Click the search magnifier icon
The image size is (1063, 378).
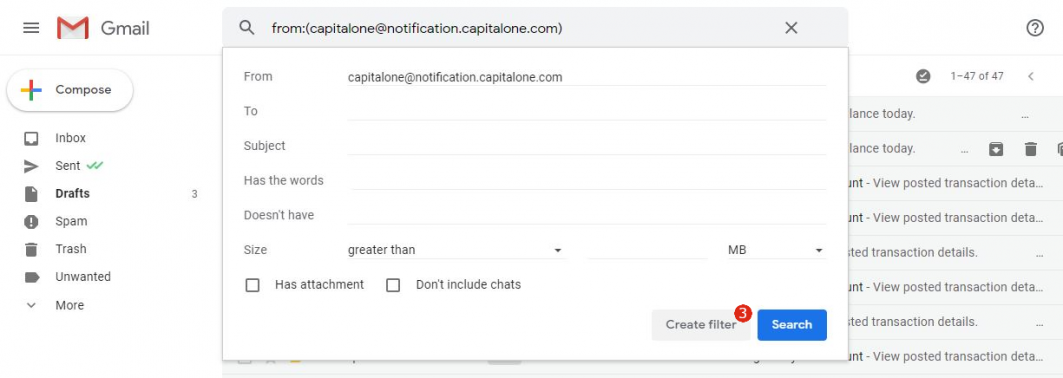(247, 28)
